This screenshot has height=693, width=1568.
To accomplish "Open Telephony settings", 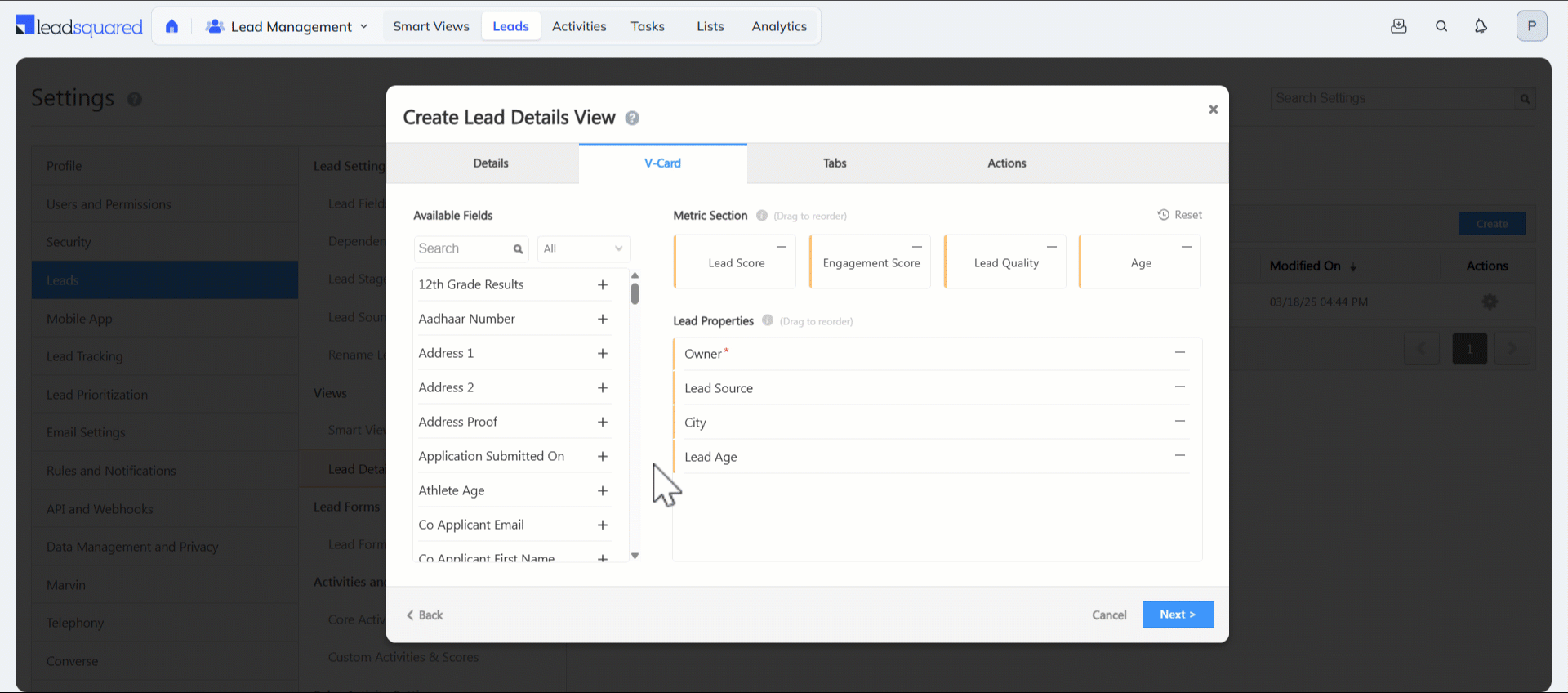I will point(165,623).
